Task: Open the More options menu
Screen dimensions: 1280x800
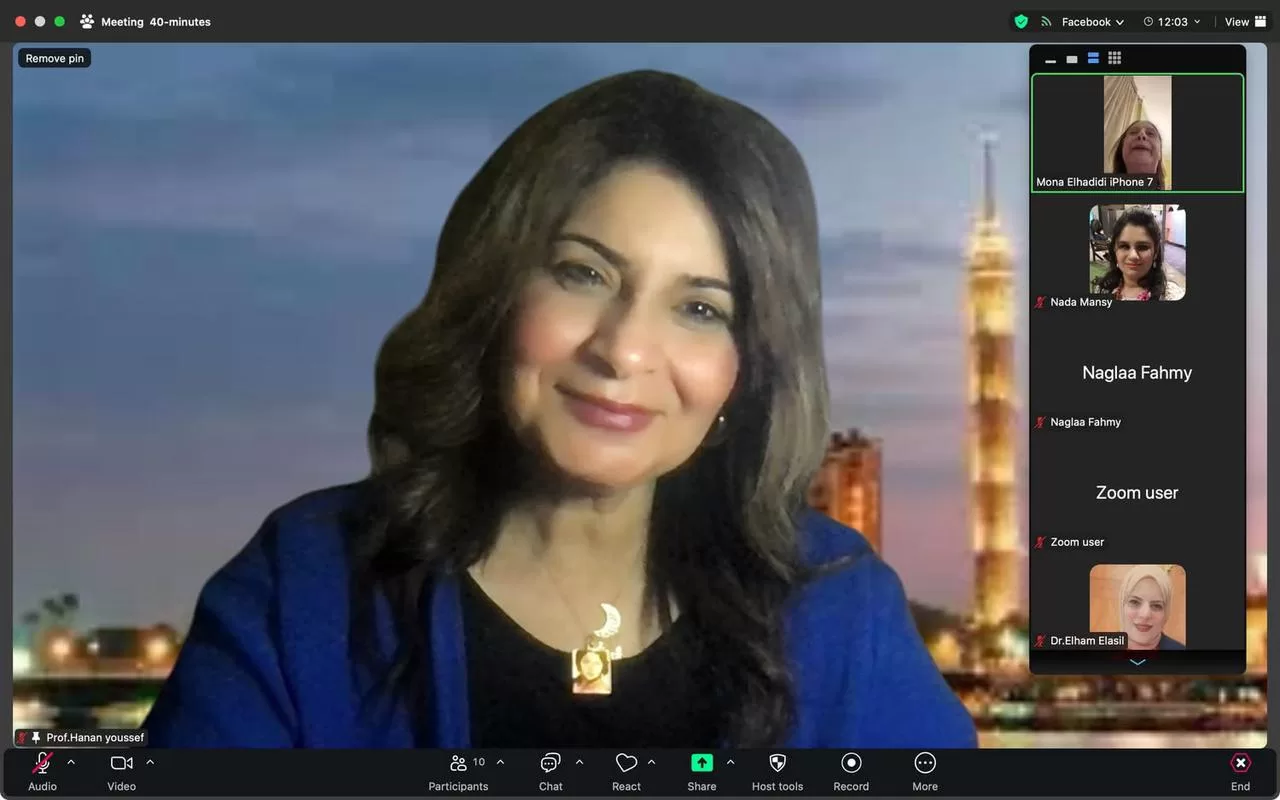Action: pos(925,764)
